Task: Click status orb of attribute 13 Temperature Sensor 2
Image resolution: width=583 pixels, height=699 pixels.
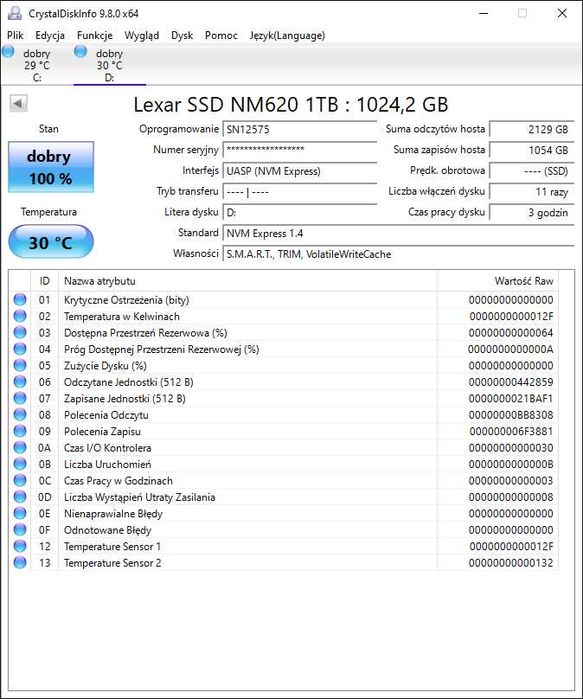Action: click(x=20, y=563)
